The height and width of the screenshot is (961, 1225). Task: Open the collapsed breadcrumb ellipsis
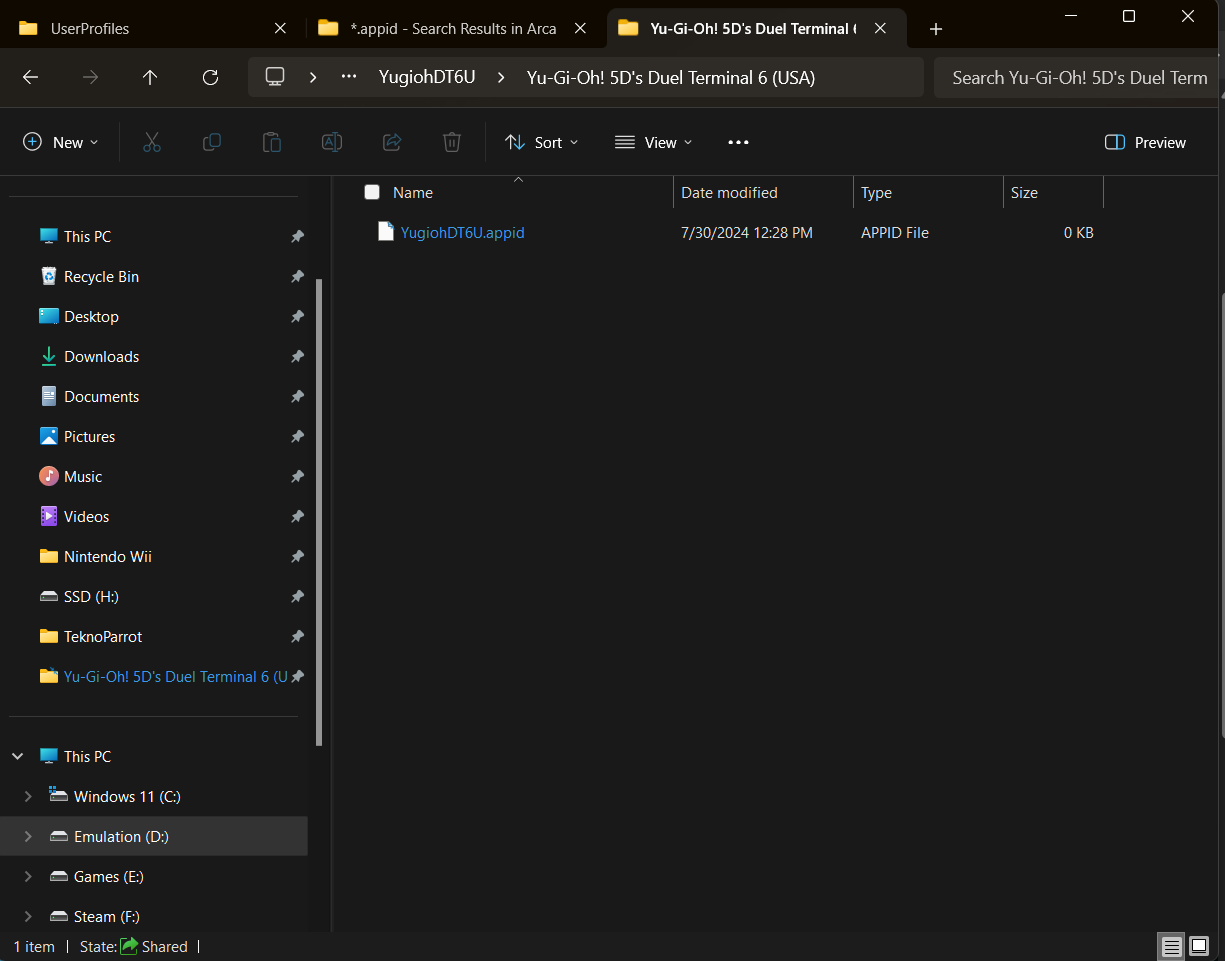coord(349,77)
